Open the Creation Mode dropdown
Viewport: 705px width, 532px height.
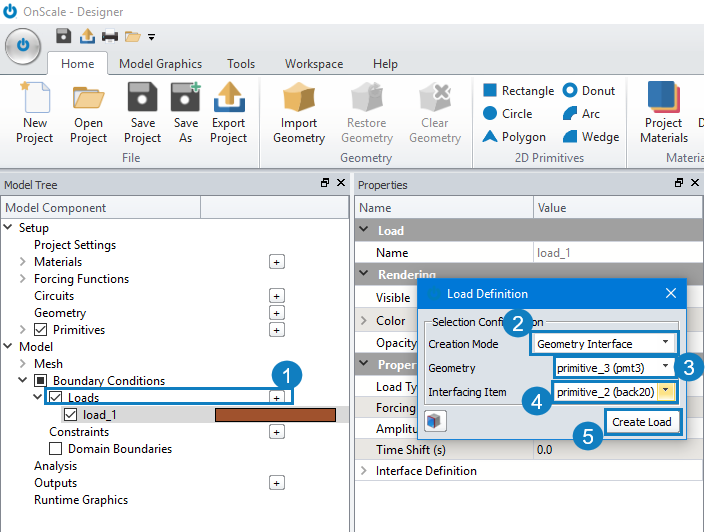602,344
